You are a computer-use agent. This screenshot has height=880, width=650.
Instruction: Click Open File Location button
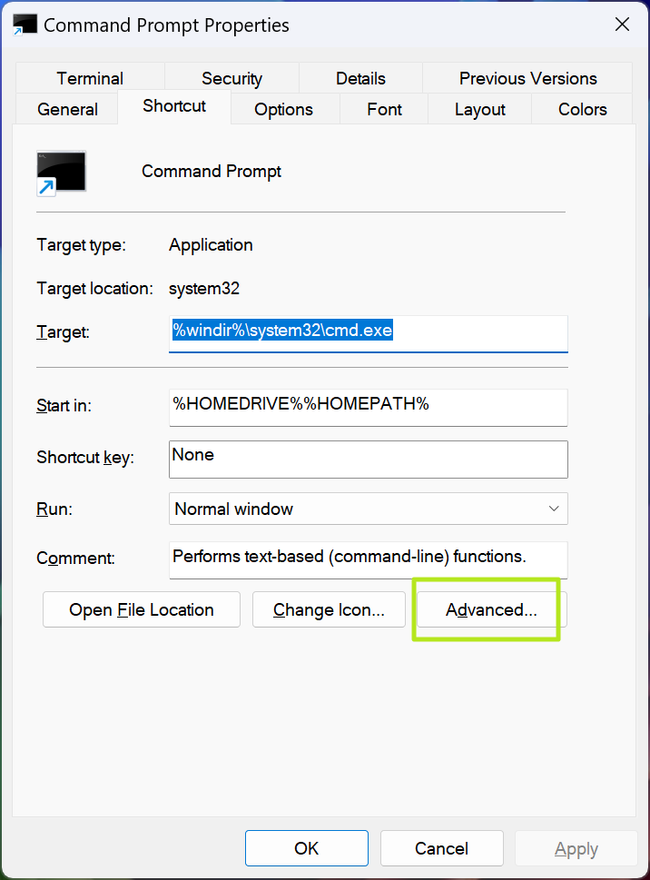coord(141,609)
